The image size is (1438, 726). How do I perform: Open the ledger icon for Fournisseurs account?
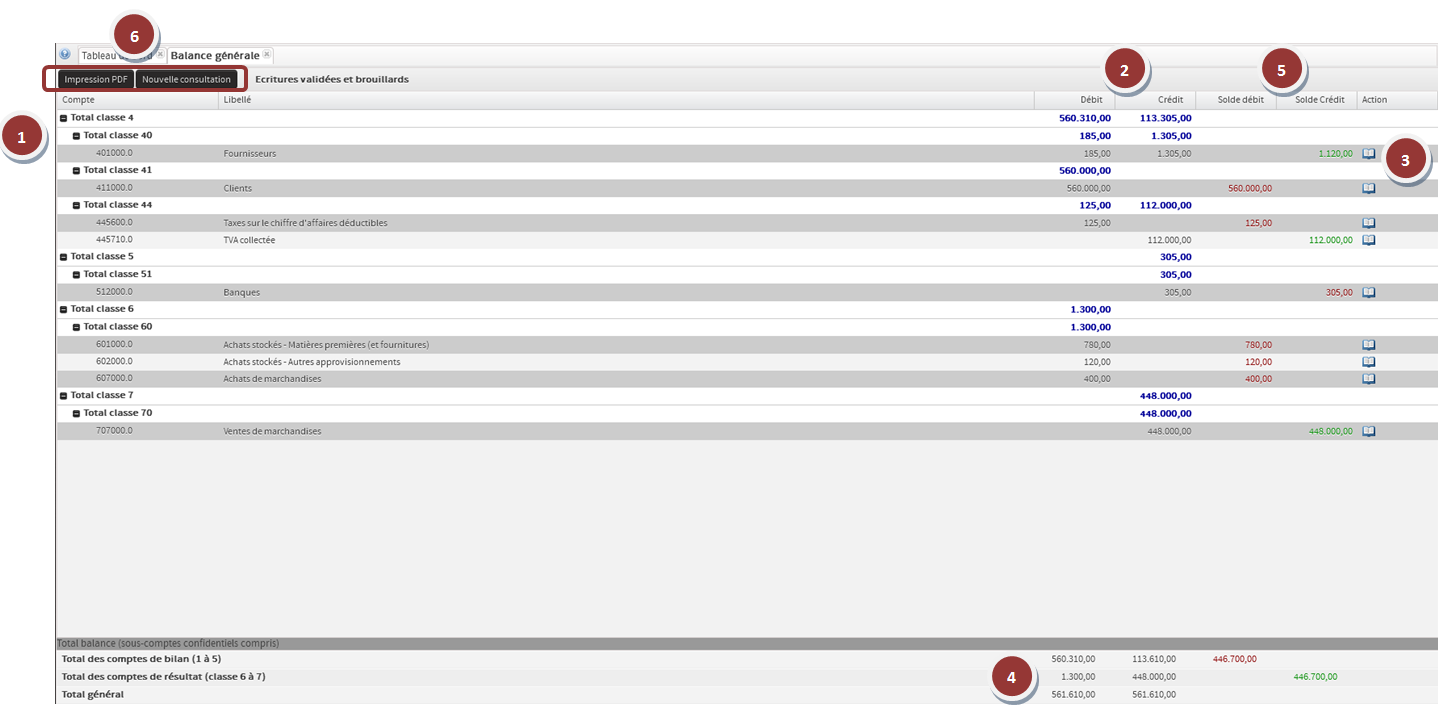1369,153
